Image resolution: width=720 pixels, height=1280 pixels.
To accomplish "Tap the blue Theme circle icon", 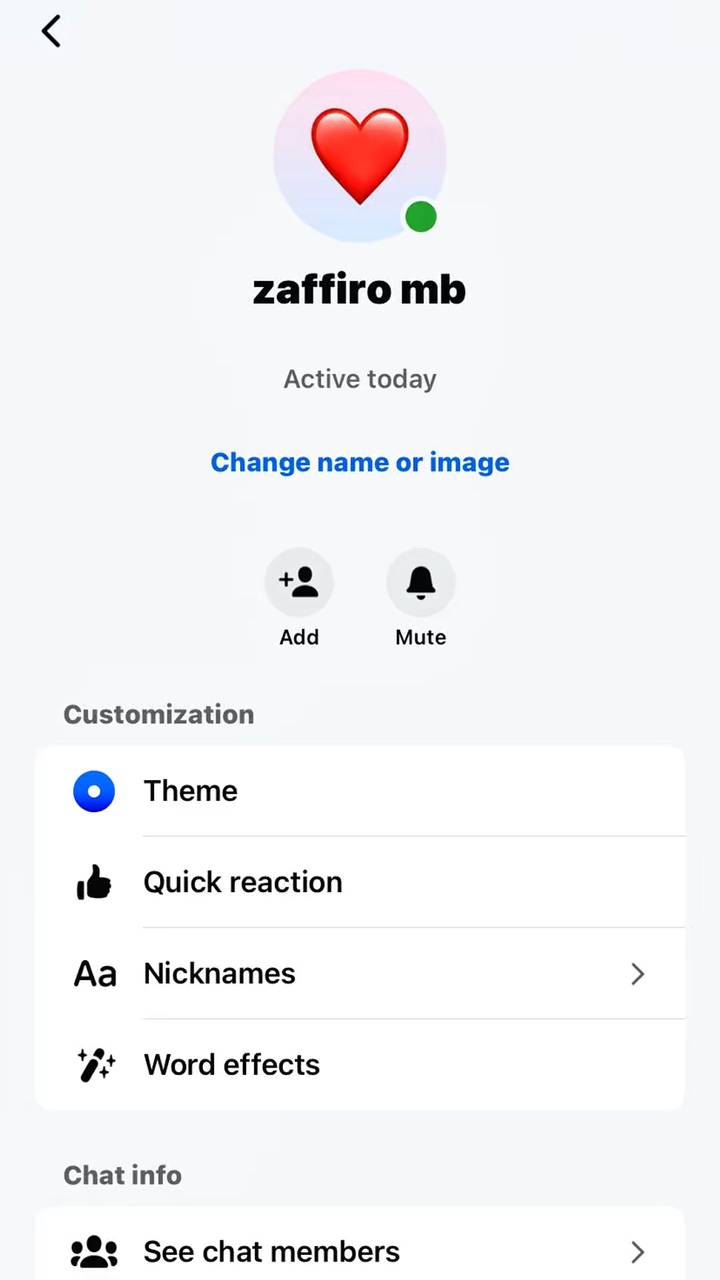I will 94,791.
